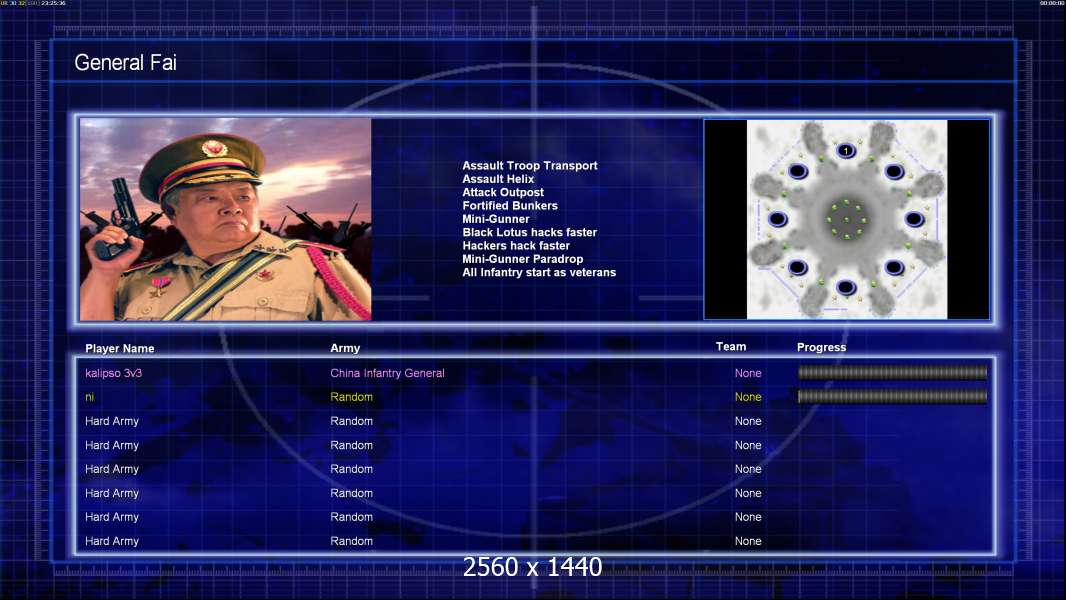Click the yellow Random army for ni

(x=351, y=397)
